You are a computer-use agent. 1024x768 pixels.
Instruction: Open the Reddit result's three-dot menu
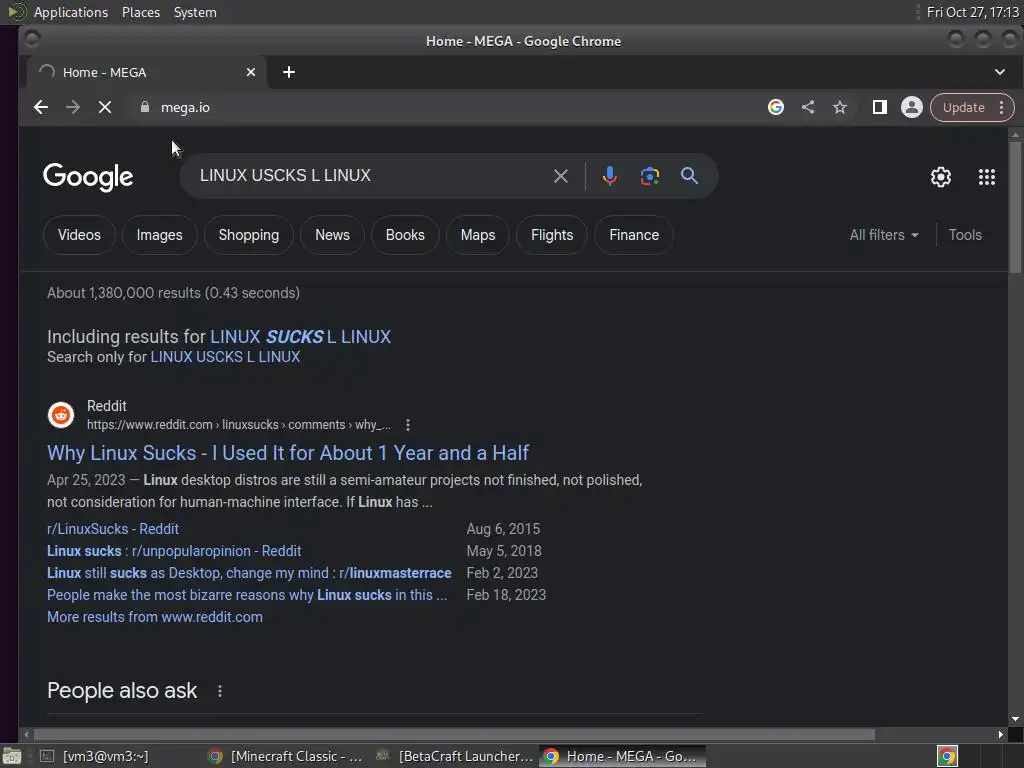click(x=408, y=425)
